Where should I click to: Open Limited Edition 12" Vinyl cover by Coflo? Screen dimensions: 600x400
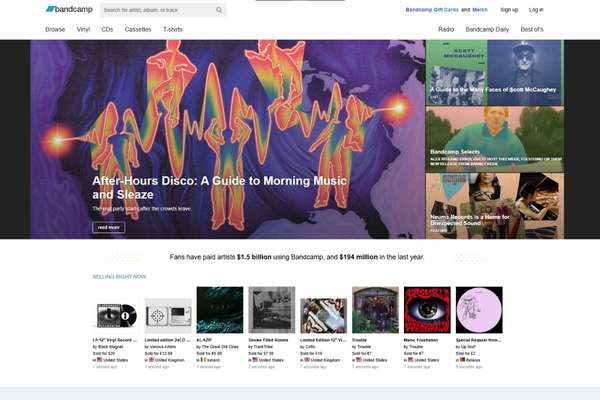point(323,316)
